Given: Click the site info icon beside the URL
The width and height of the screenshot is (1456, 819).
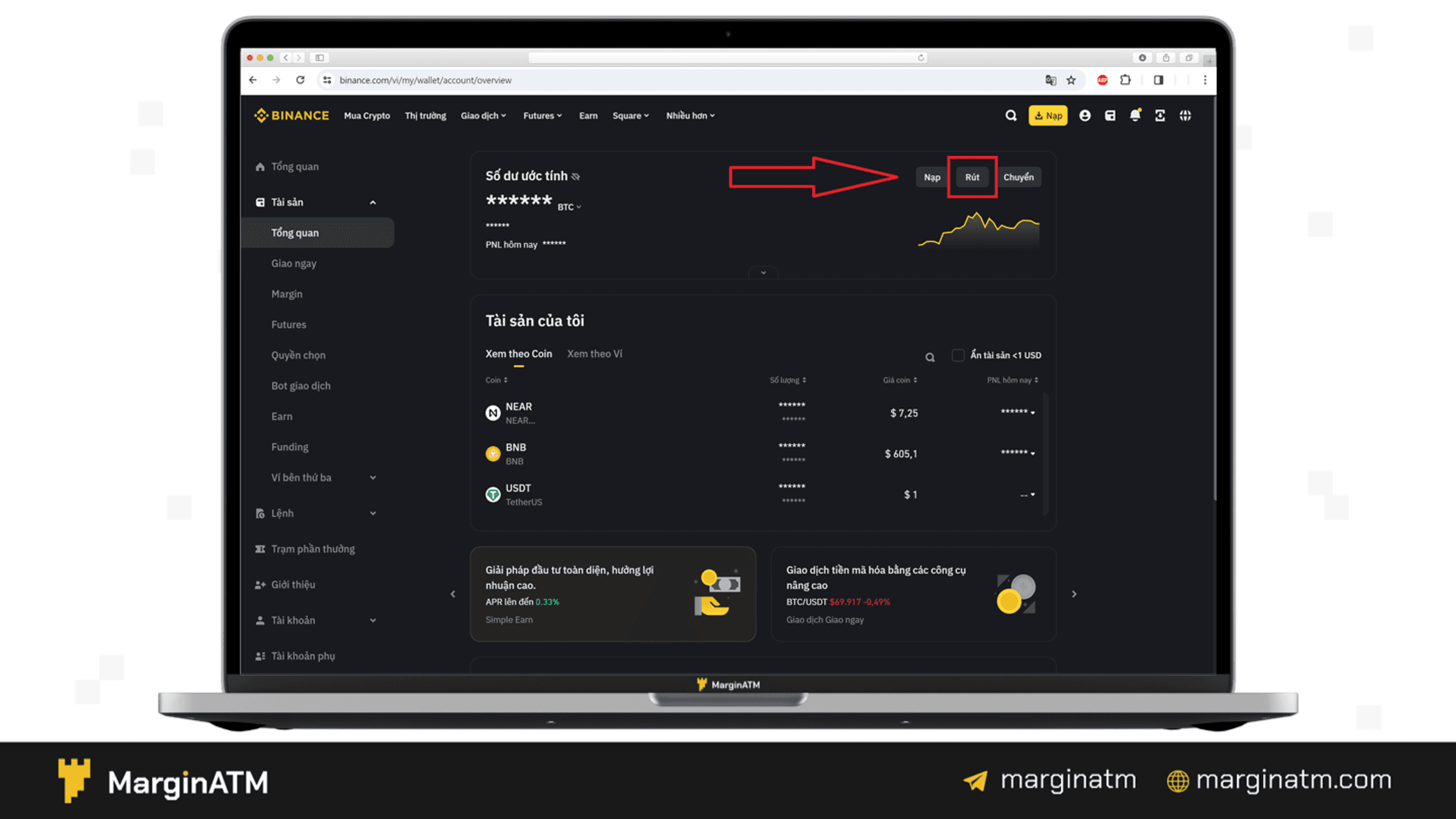Looking at the screenshot, I should (x=327, y=80).
